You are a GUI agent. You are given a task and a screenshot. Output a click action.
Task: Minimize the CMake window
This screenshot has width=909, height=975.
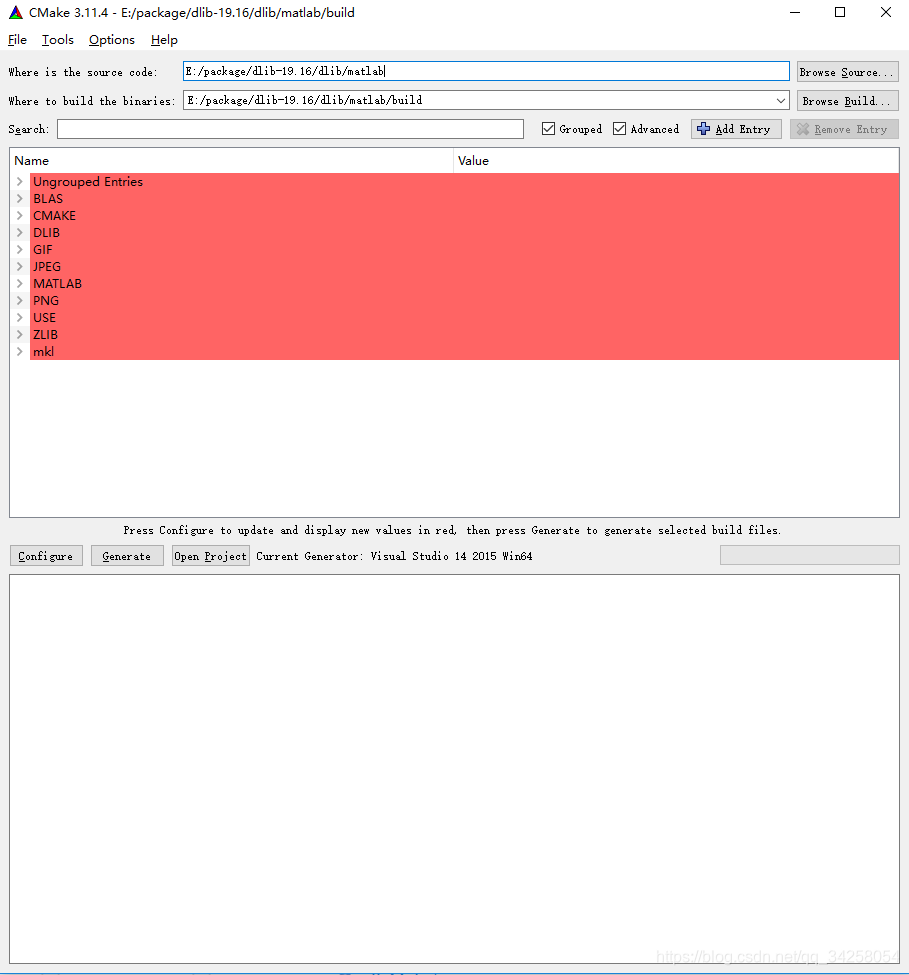(x=795, y=12)
